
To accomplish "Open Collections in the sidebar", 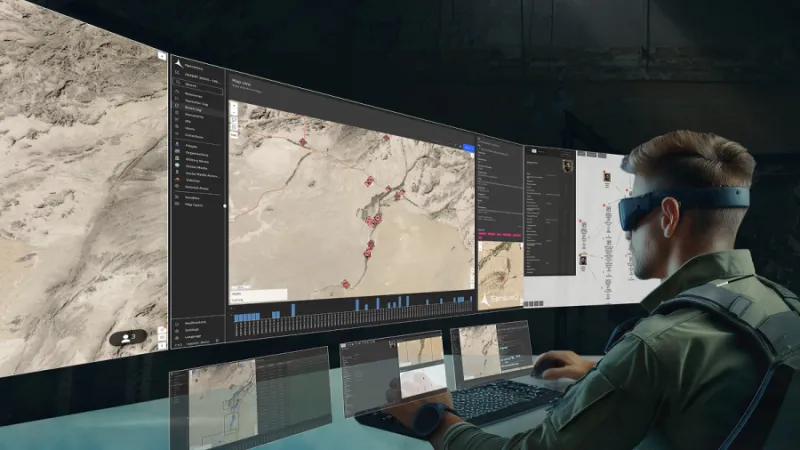I will [194, 136].
